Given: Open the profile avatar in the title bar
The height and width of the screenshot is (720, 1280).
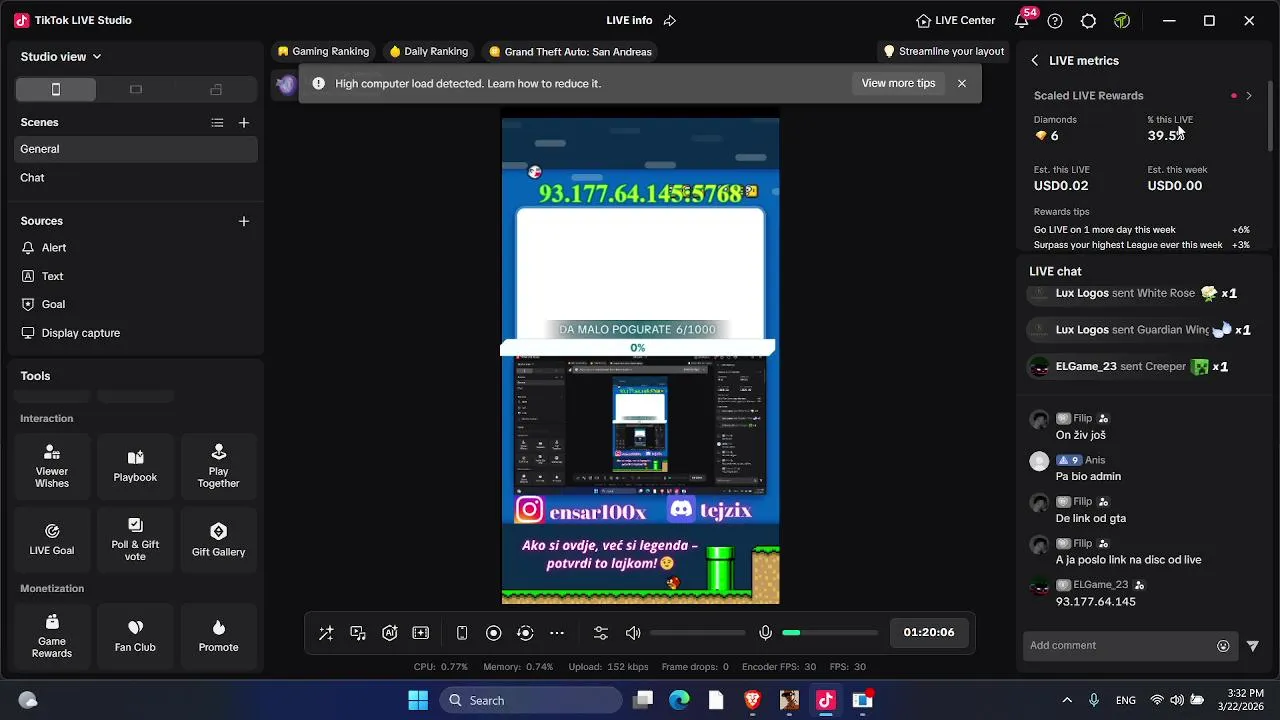Looking at the screenshot, I should coord(1122,20).
